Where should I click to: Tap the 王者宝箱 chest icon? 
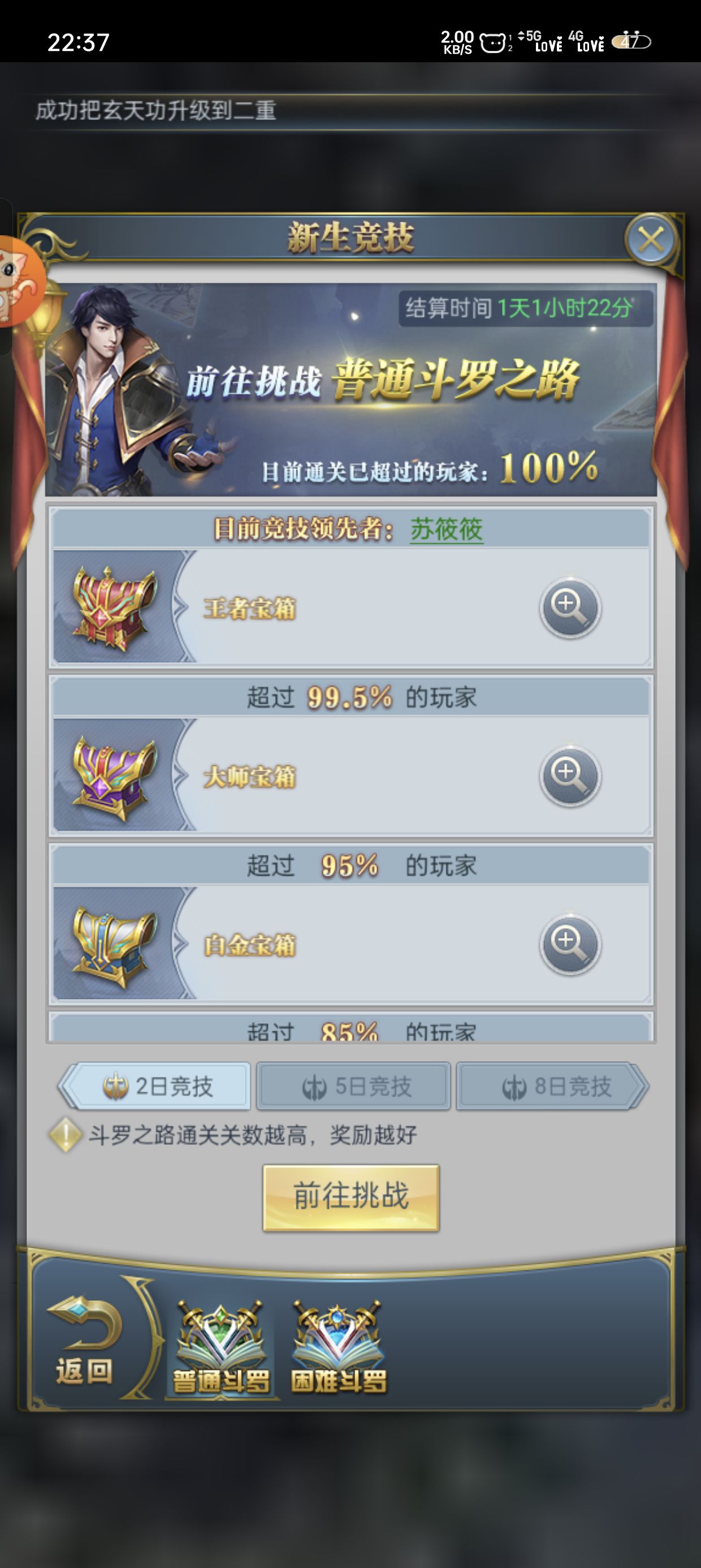pos(113,608)
